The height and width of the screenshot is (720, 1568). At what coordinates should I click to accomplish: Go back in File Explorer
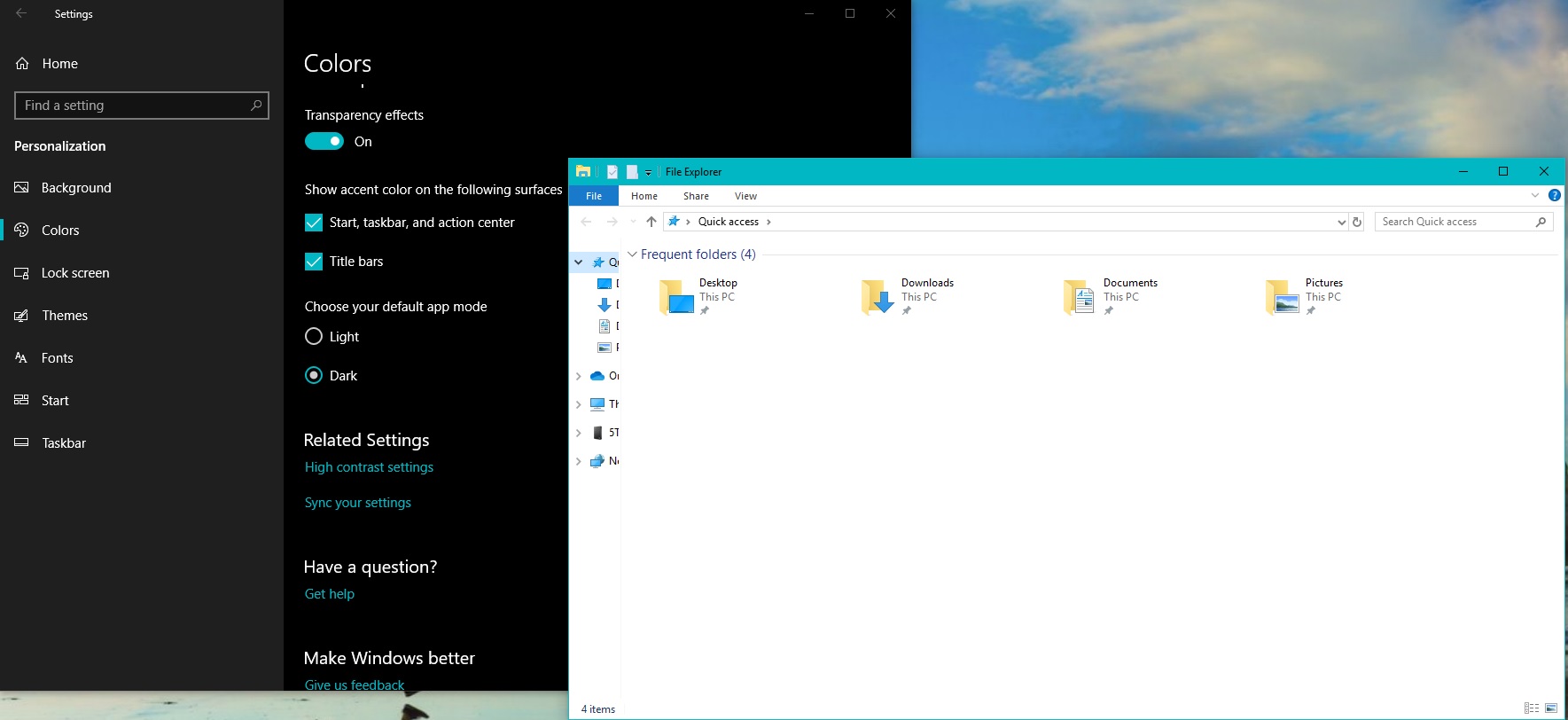(586, 222)
